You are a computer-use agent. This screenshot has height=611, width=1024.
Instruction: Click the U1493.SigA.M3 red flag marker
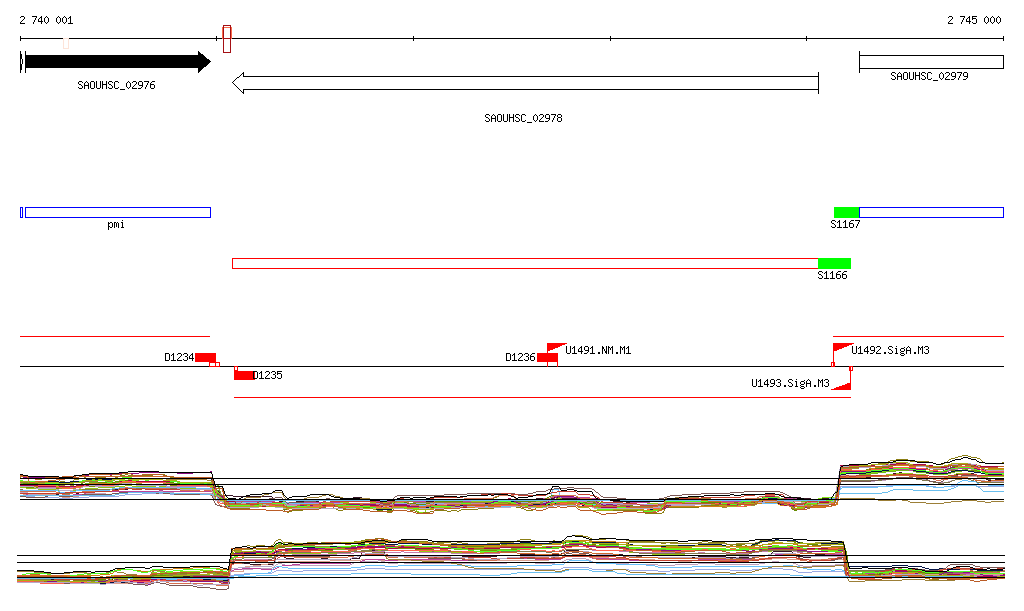tap(842, 385)
